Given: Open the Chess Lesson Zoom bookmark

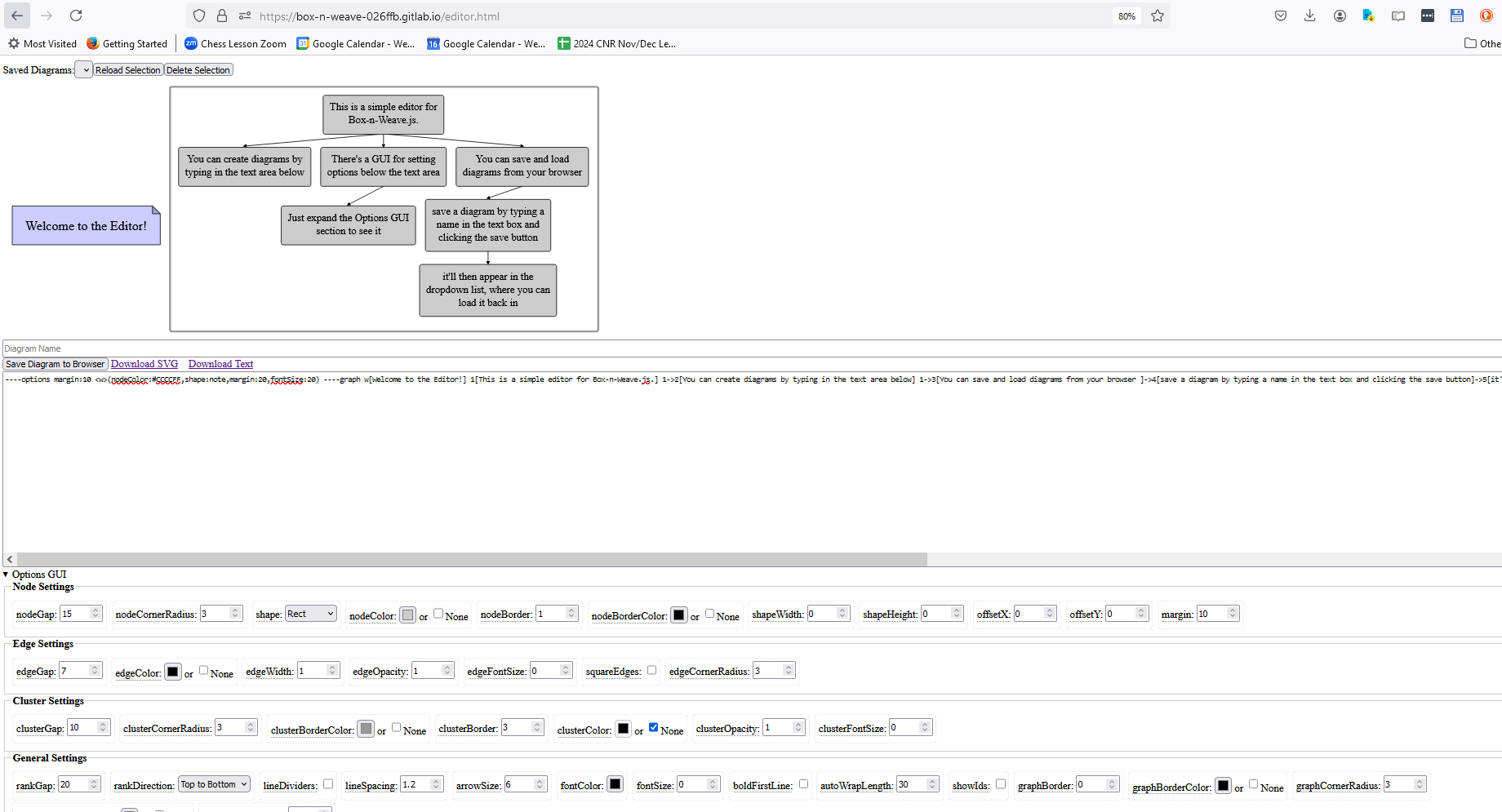Looking at the screenshot, I should pos(236,43).
